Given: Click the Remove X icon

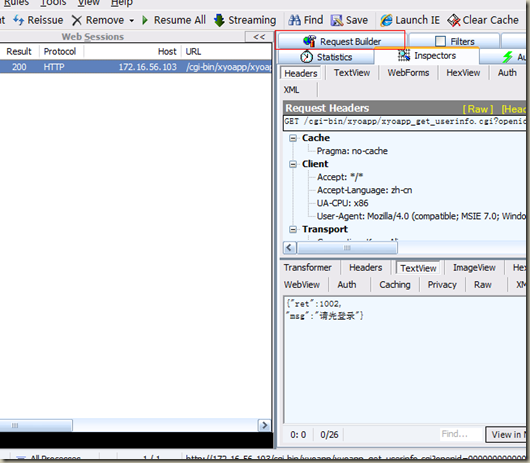Looking at the screenshot, I should tap(77, 20).
